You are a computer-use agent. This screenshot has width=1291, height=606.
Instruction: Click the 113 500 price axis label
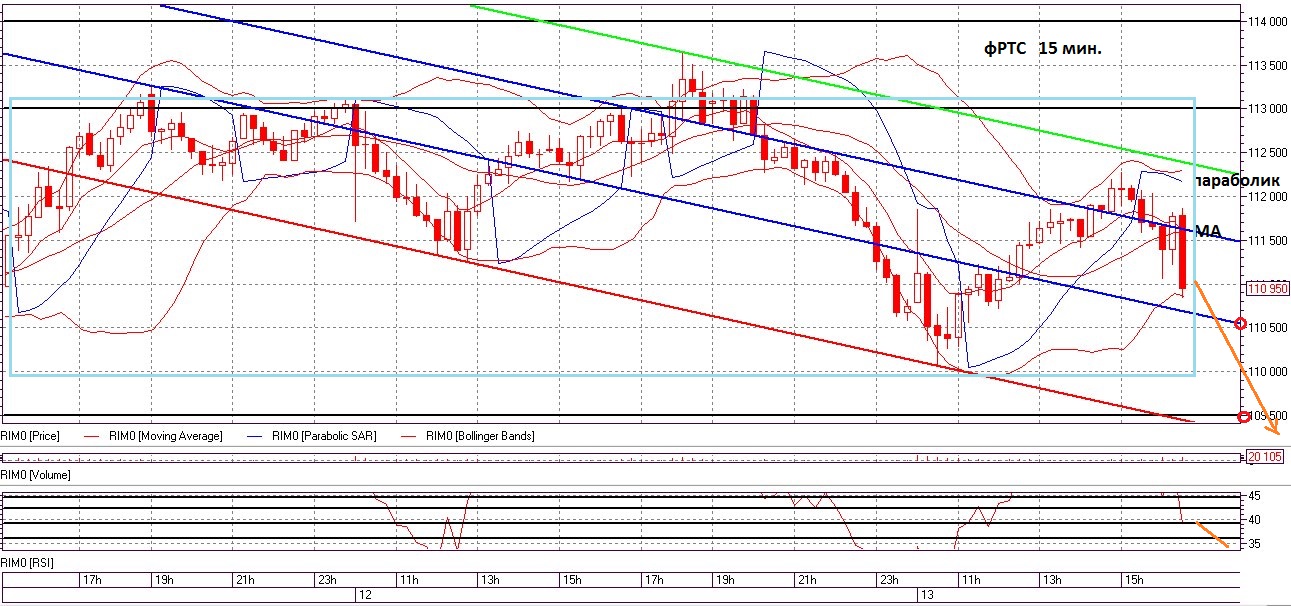point(1266,65)
